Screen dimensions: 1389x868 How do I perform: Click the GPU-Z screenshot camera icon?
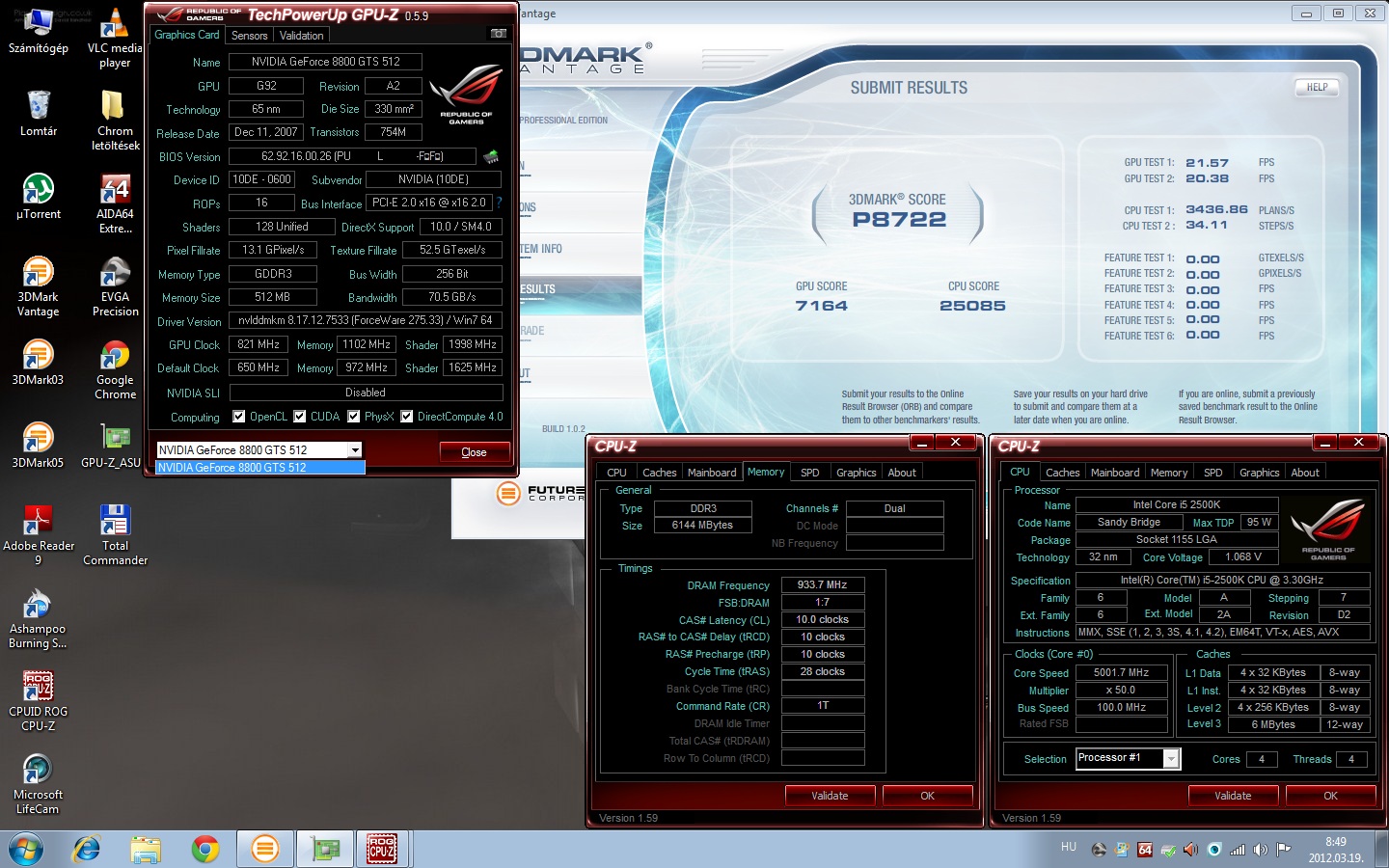(499, 34)
